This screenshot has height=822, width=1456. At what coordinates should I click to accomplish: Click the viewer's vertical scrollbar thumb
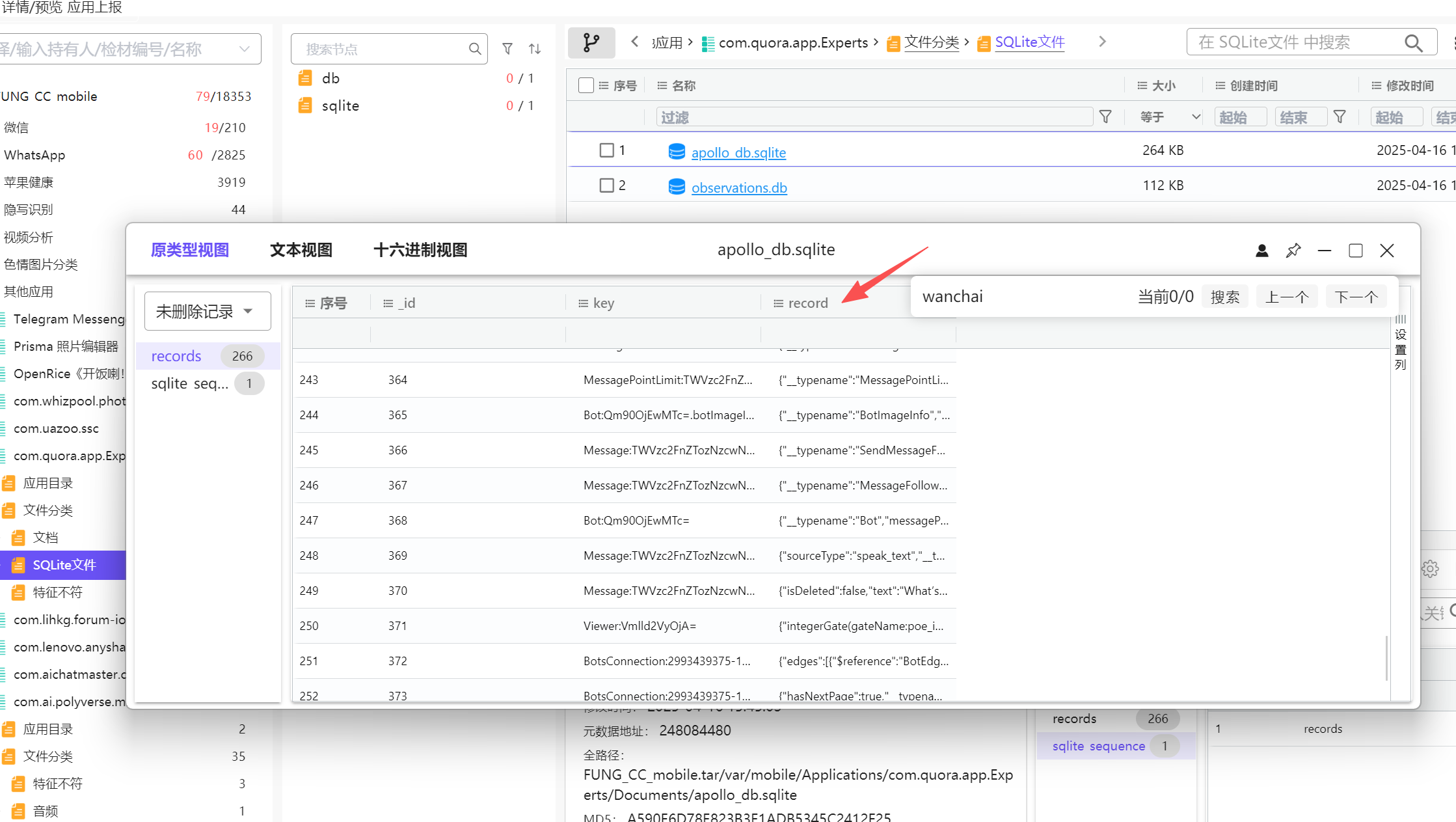click(x=1386, y=657)
